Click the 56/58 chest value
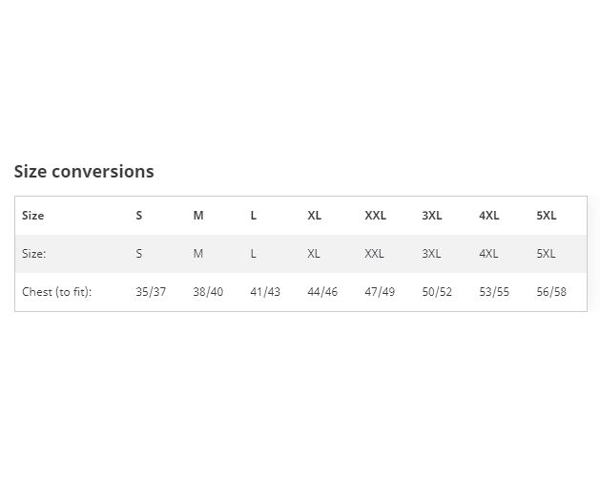Screen dimensions: 600x481 point(551,292)
